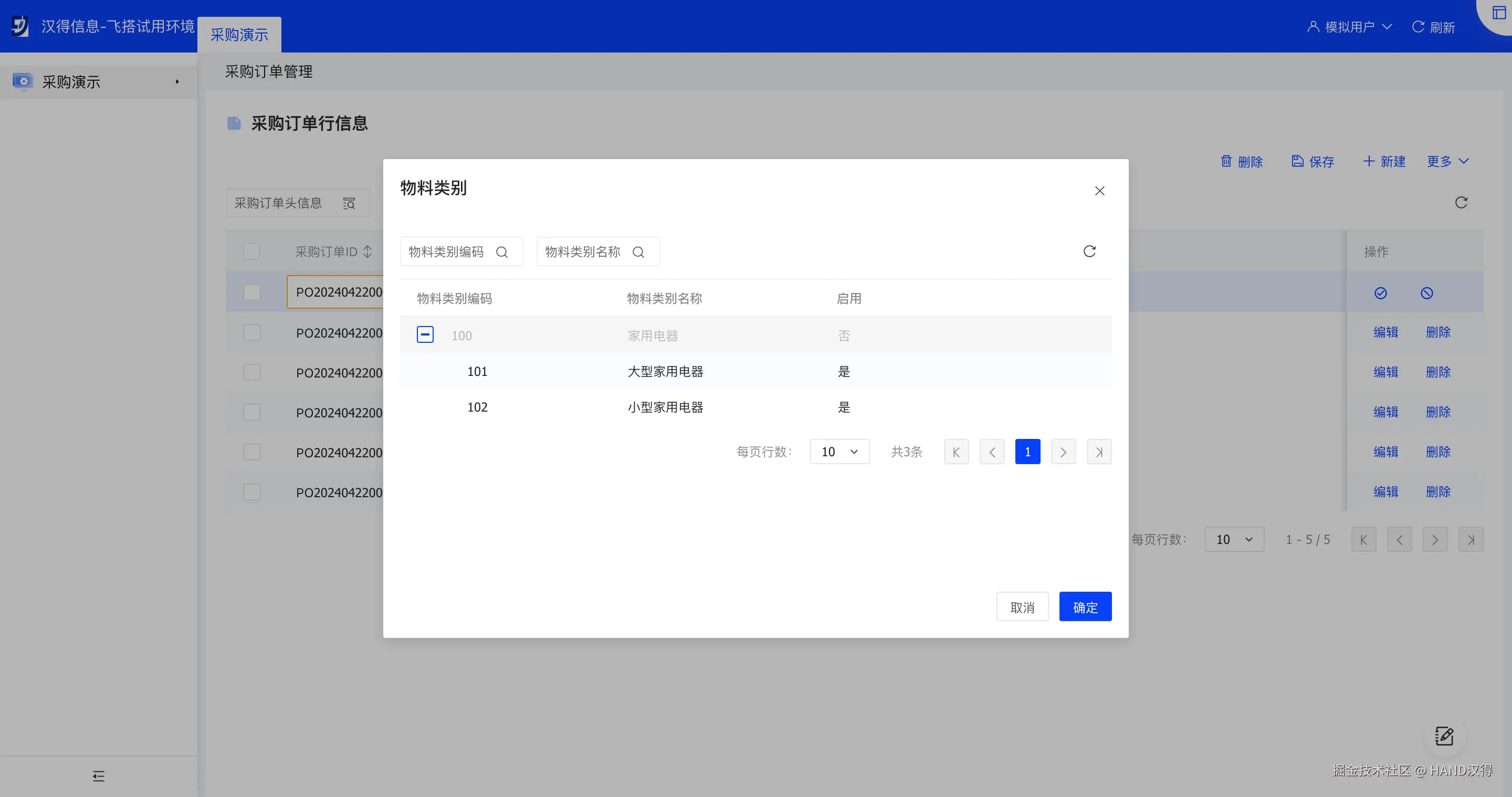Image resolution: width=1512 pixels, height=797 pixels.
Task: Open the 模拟用户 user dropdown
Action: coord(1350,27)
